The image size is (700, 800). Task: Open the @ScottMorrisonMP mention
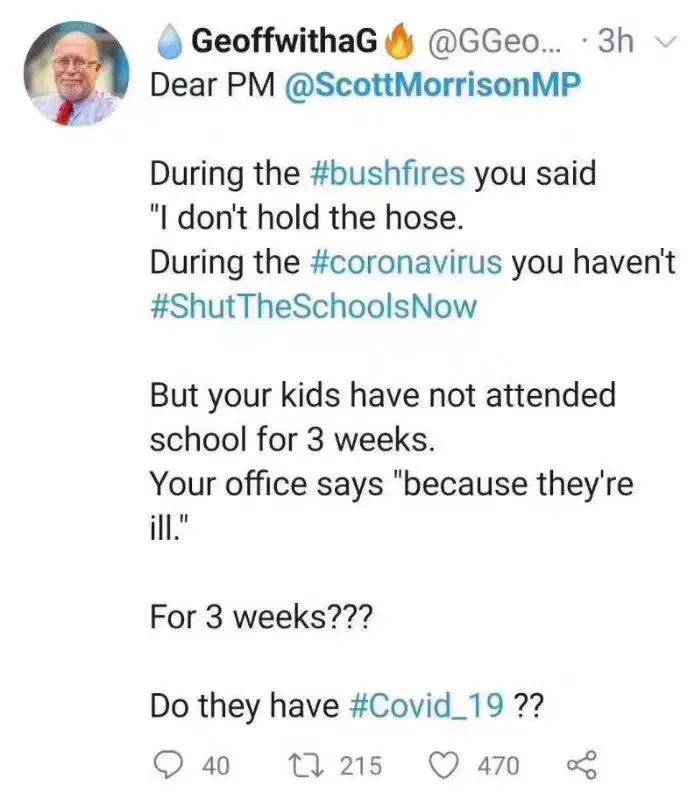[432, 86]
